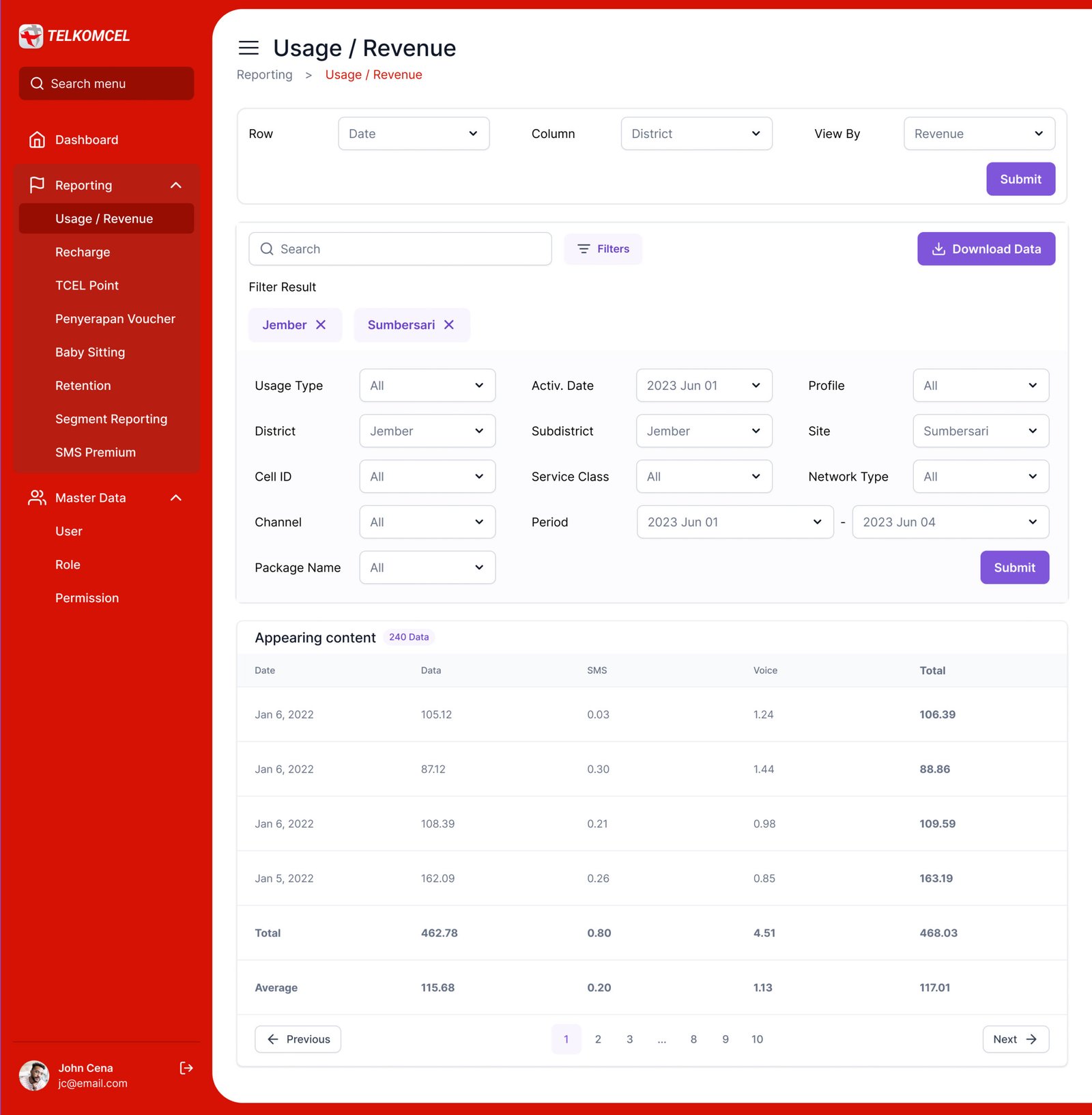Go to the Next page
1092x1115 pixels.
click(1015, 1039)
